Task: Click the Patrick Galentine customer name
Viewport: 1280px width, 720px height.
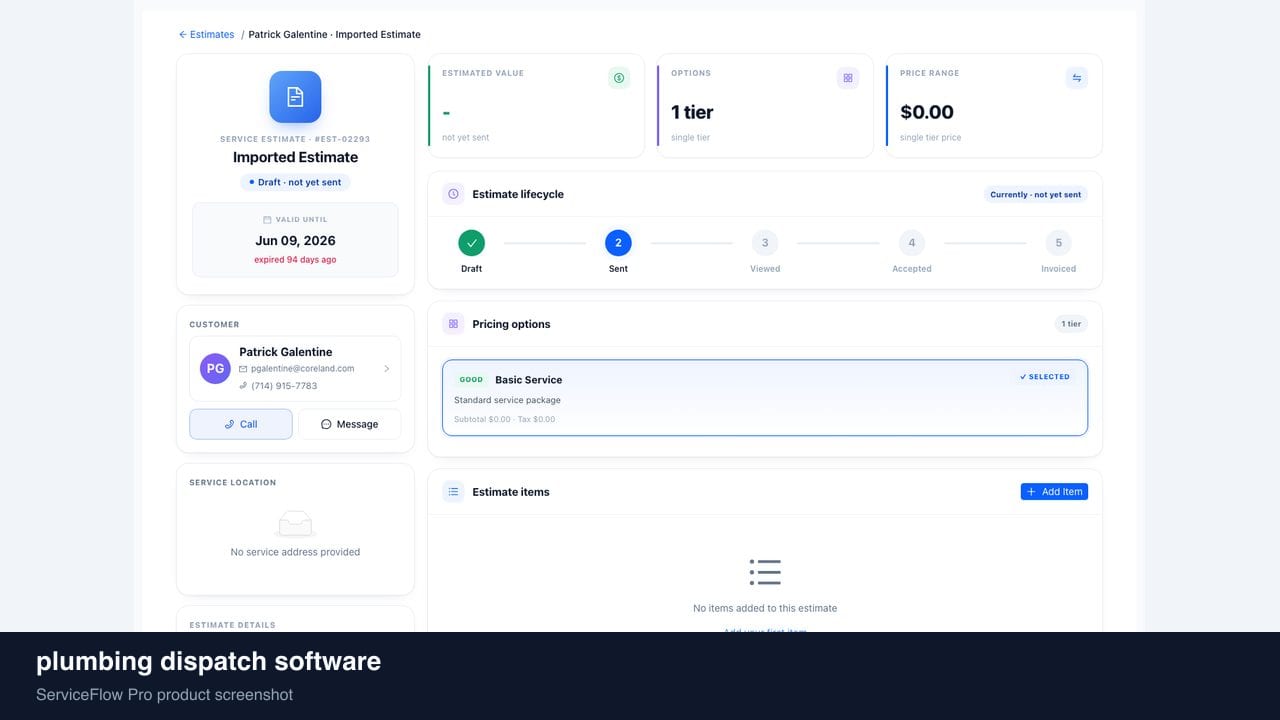Action: click(286, 352)
